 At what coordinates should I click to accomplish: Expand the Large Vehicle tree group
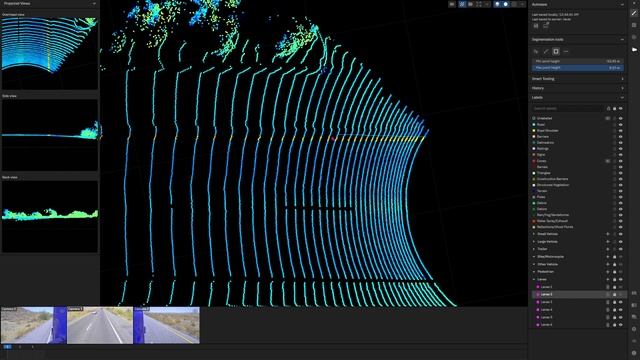coord(534,242)
